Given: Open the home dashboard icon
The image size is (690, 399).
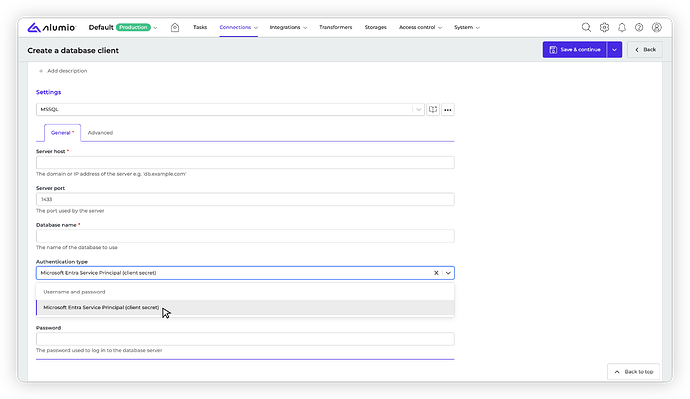Looking at the screenshot, I should click(x=175, y=27).
